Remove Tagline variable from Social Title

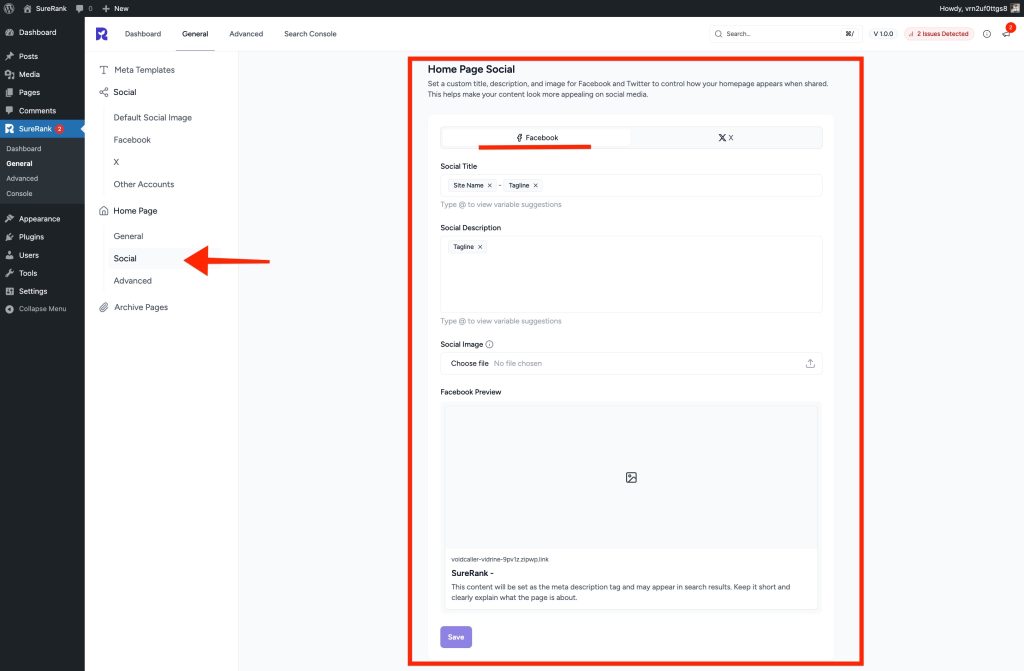click(x=536, y=186)
